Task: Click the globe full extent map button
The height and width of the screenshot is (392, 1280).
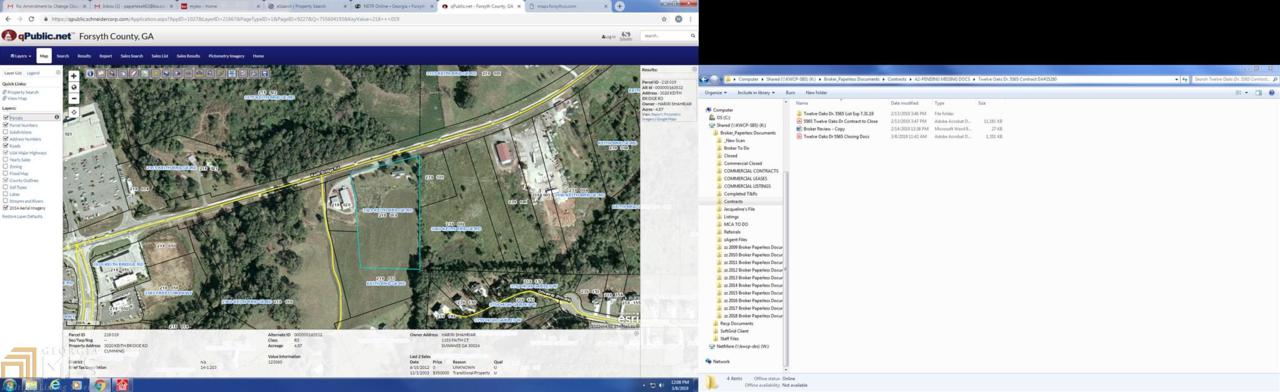Action: coord(73,88)
